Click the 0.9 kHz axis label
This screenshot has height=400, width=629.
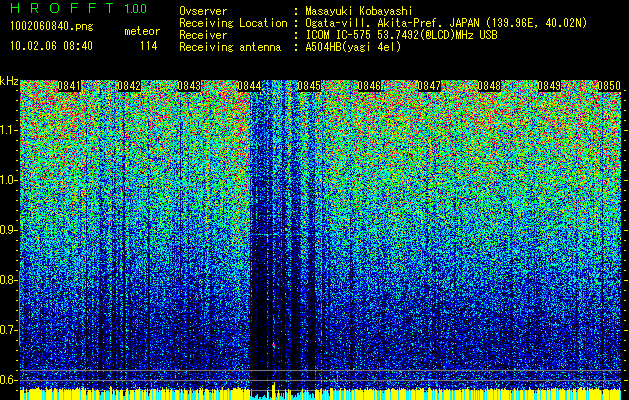[8, 230]
